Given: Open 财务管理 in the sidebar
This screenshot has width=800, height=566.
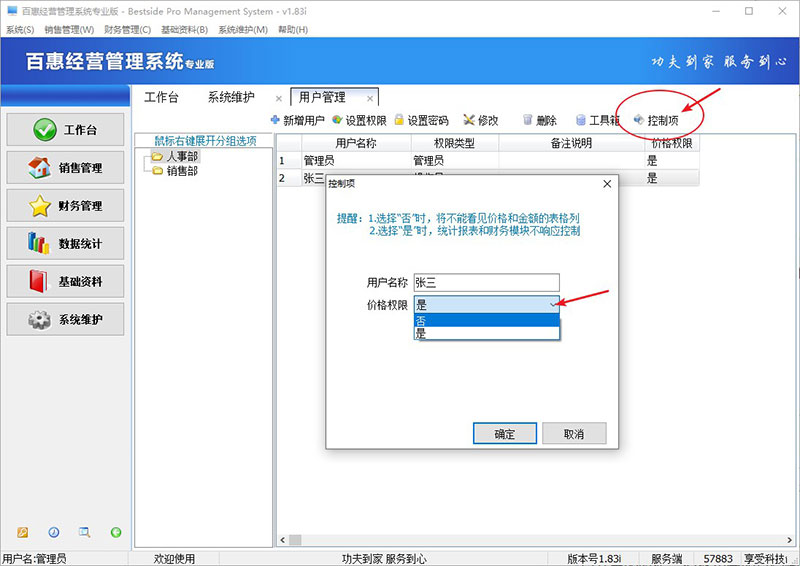Looking at the screenshot, I should [x=65, y=206].
